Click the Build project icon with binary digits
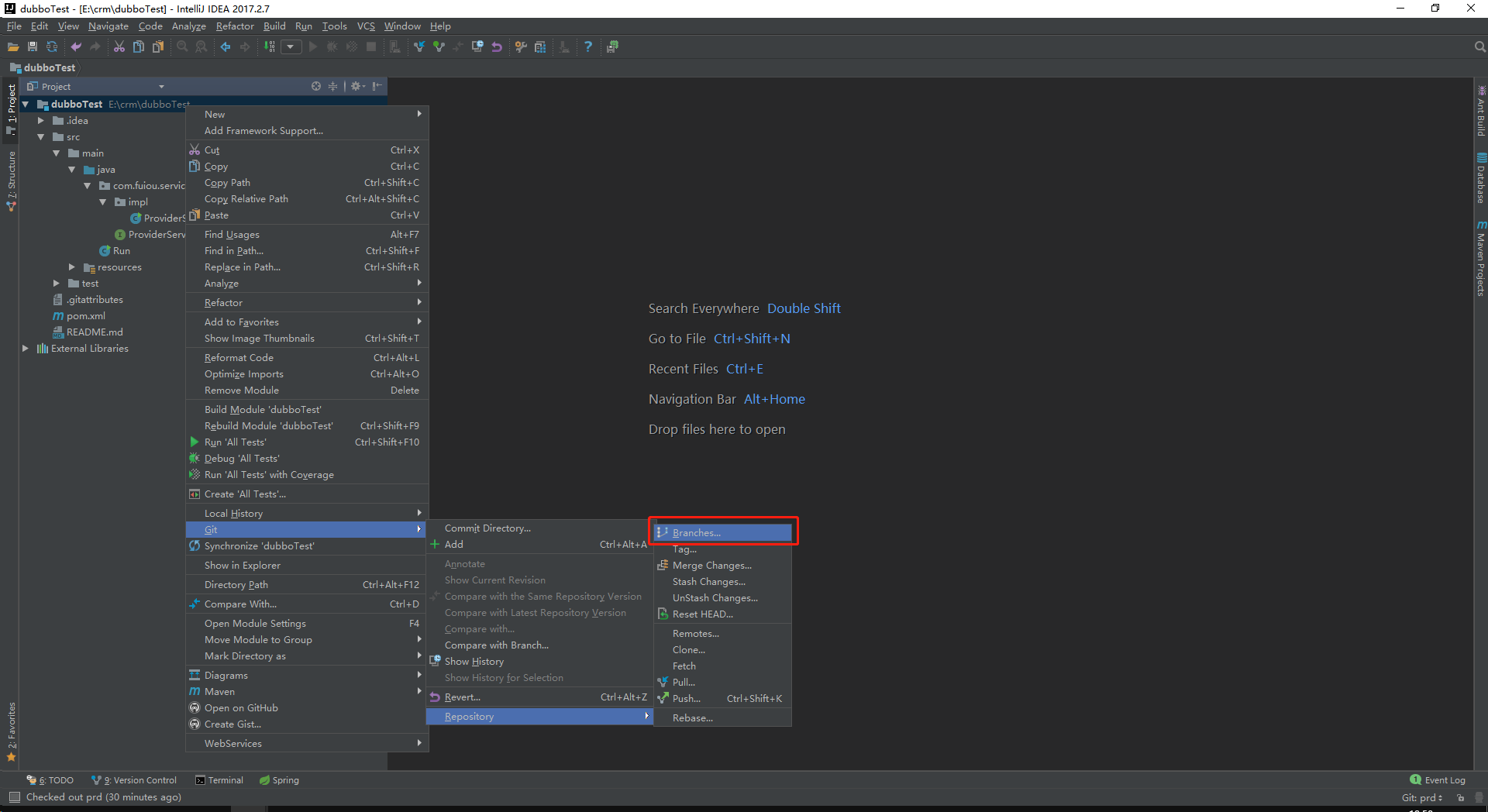This screenshot has width=1488, height=812. [270, 47]
